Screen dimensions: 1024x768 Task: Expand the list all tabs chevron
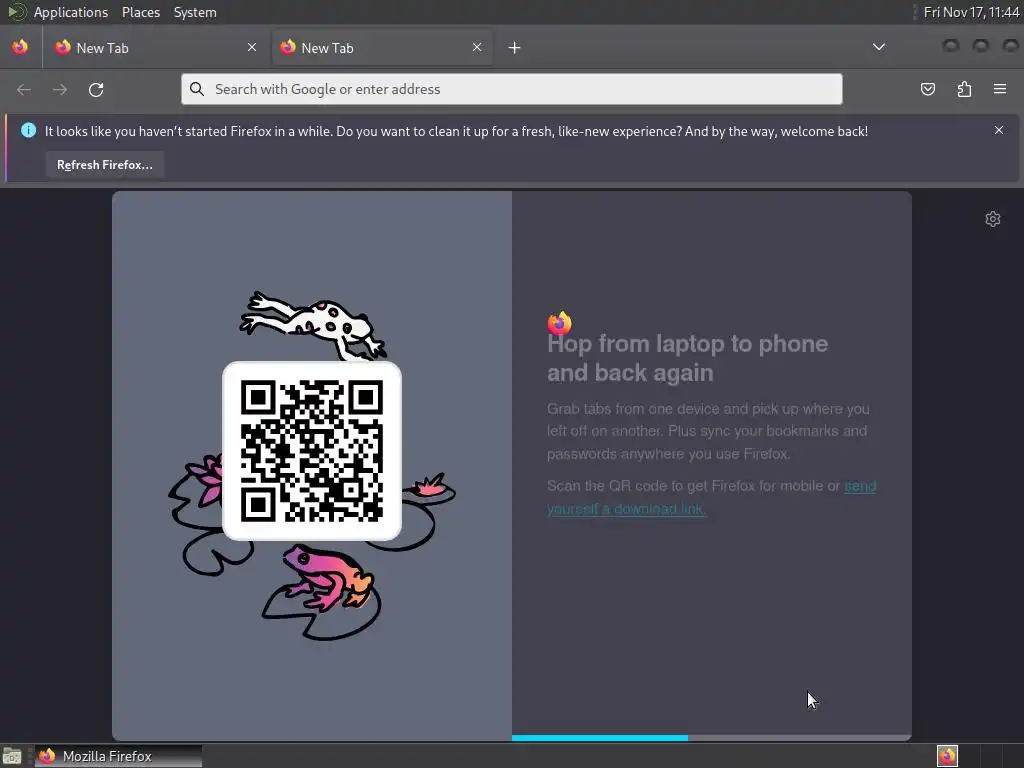click(x=879, y=47)
